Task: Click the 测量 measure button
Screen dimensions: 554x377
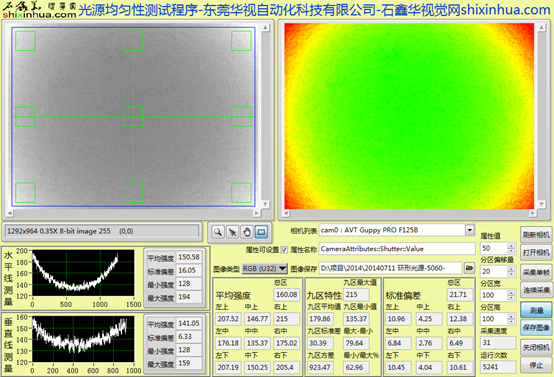Action: coord(536,310)
